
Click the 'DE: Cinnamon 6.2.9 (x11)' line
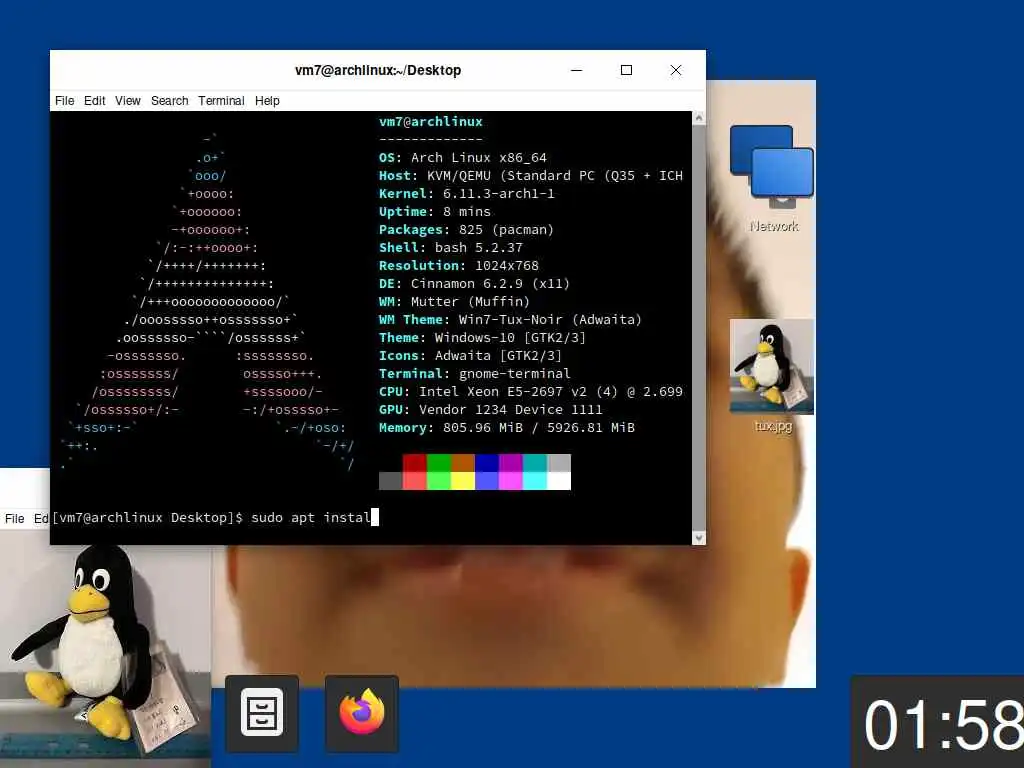tap(474, 283)
